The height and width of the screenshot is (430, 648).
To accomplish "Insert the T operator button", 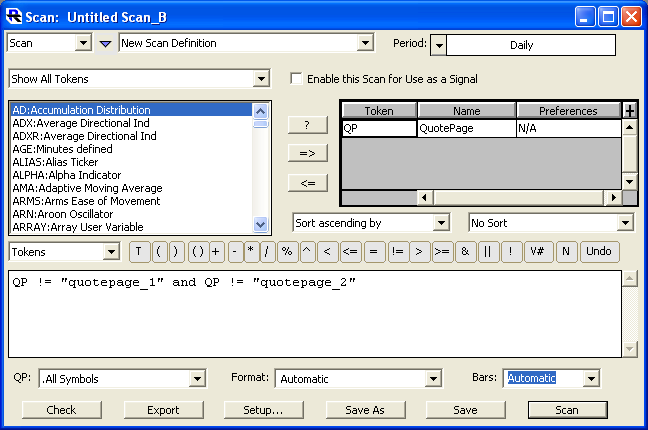I will pyautogui.click(x=139, y=252).
